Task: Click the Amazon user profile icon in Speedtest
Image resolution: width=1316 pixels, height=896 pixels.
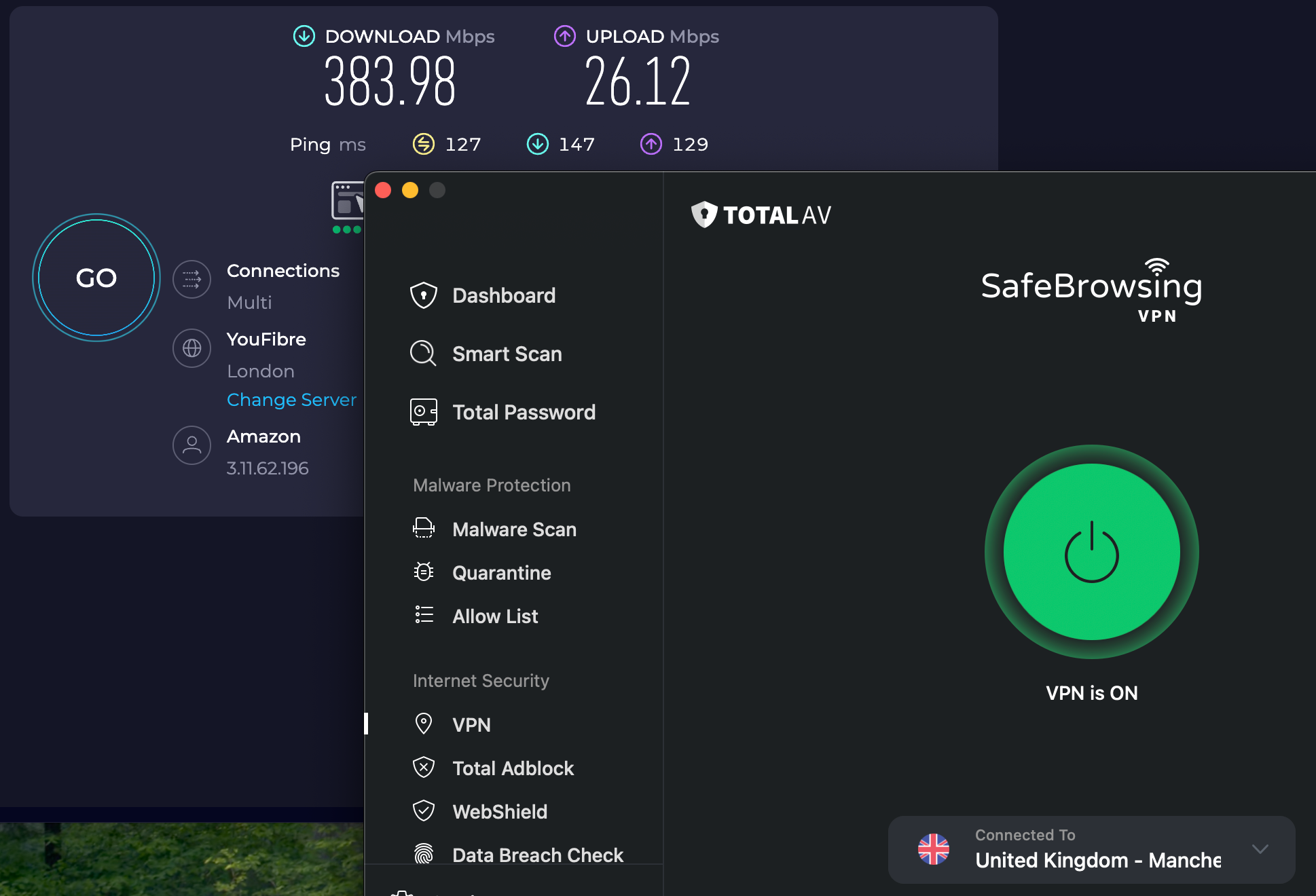Action: click(x=192, y=445)
